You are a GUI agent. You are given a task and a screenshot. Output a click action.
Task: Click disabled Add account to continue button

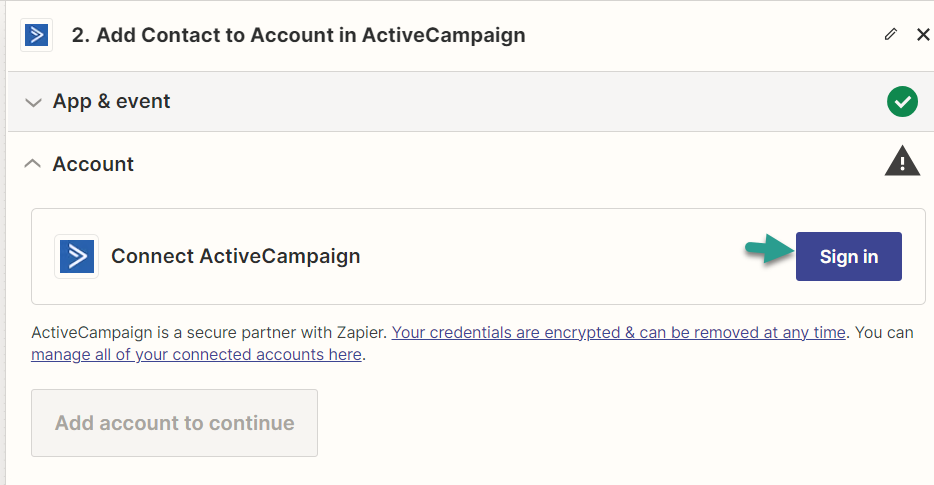(174, 423)
